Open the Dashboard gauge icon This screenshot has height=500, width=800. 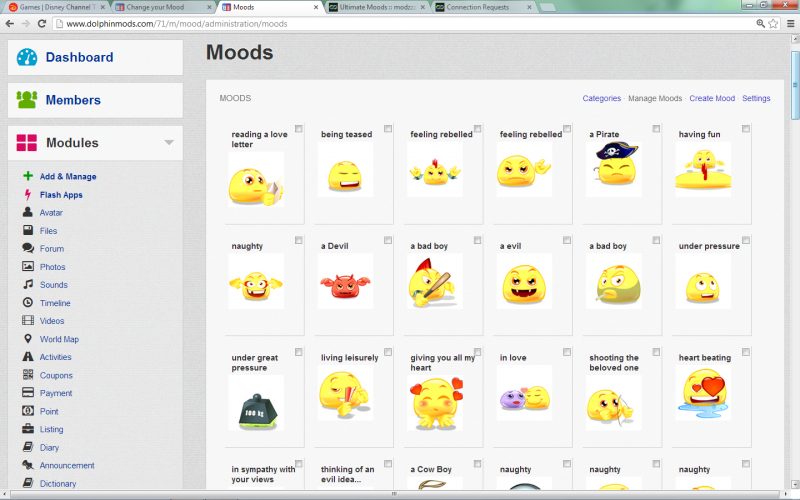[x=27, y=57]
